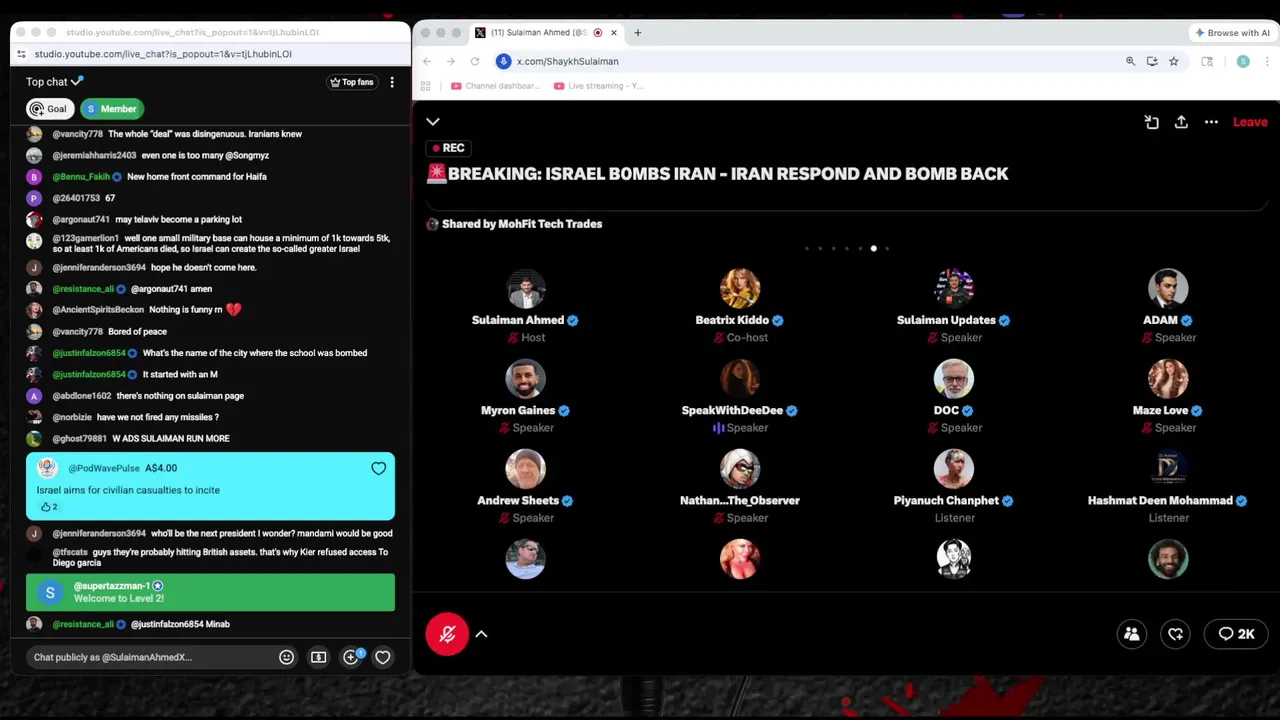Click Hashmat Deen Mohammad listener name

click(x=1160, y=500)
